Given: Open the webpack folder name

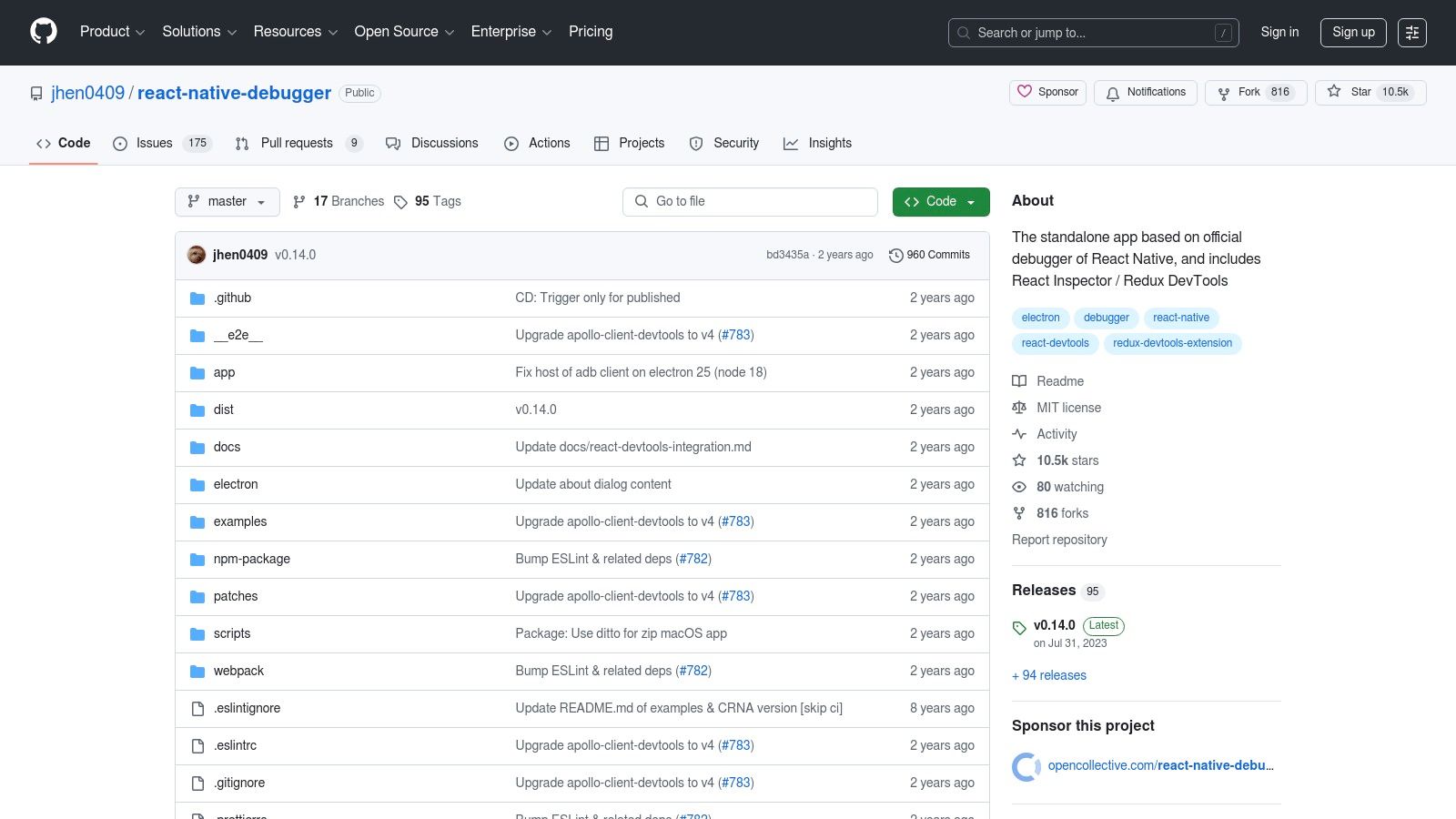Looking at the screenshot, I should [238, 671].
